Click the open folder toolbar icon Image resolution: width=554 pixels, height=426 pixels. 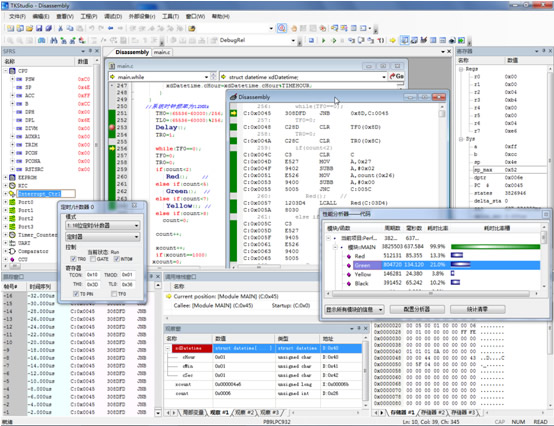point(30,28)
